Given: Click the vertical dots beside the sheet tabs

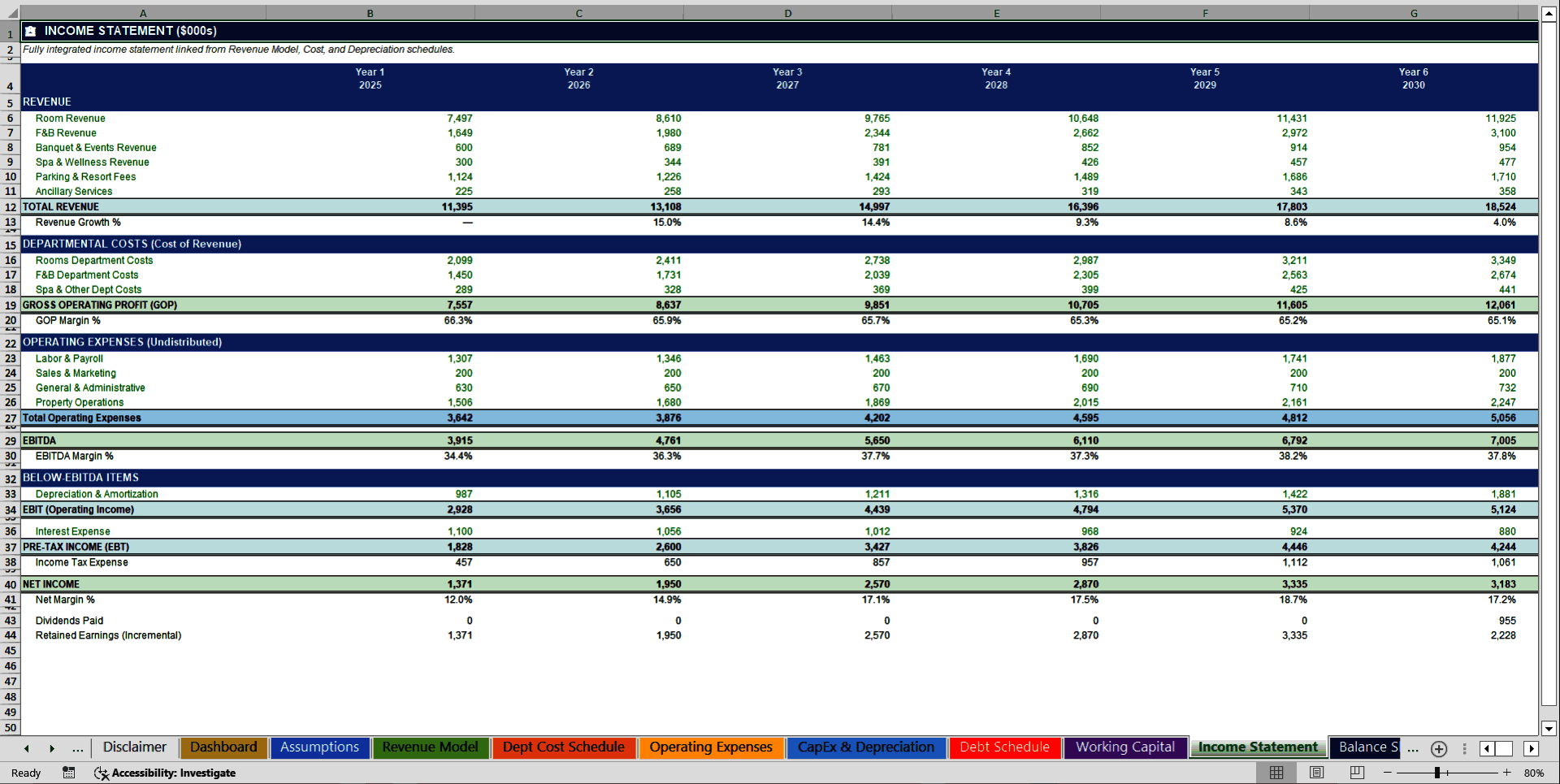Looking at the screenshot, I should click(1464, 749).
